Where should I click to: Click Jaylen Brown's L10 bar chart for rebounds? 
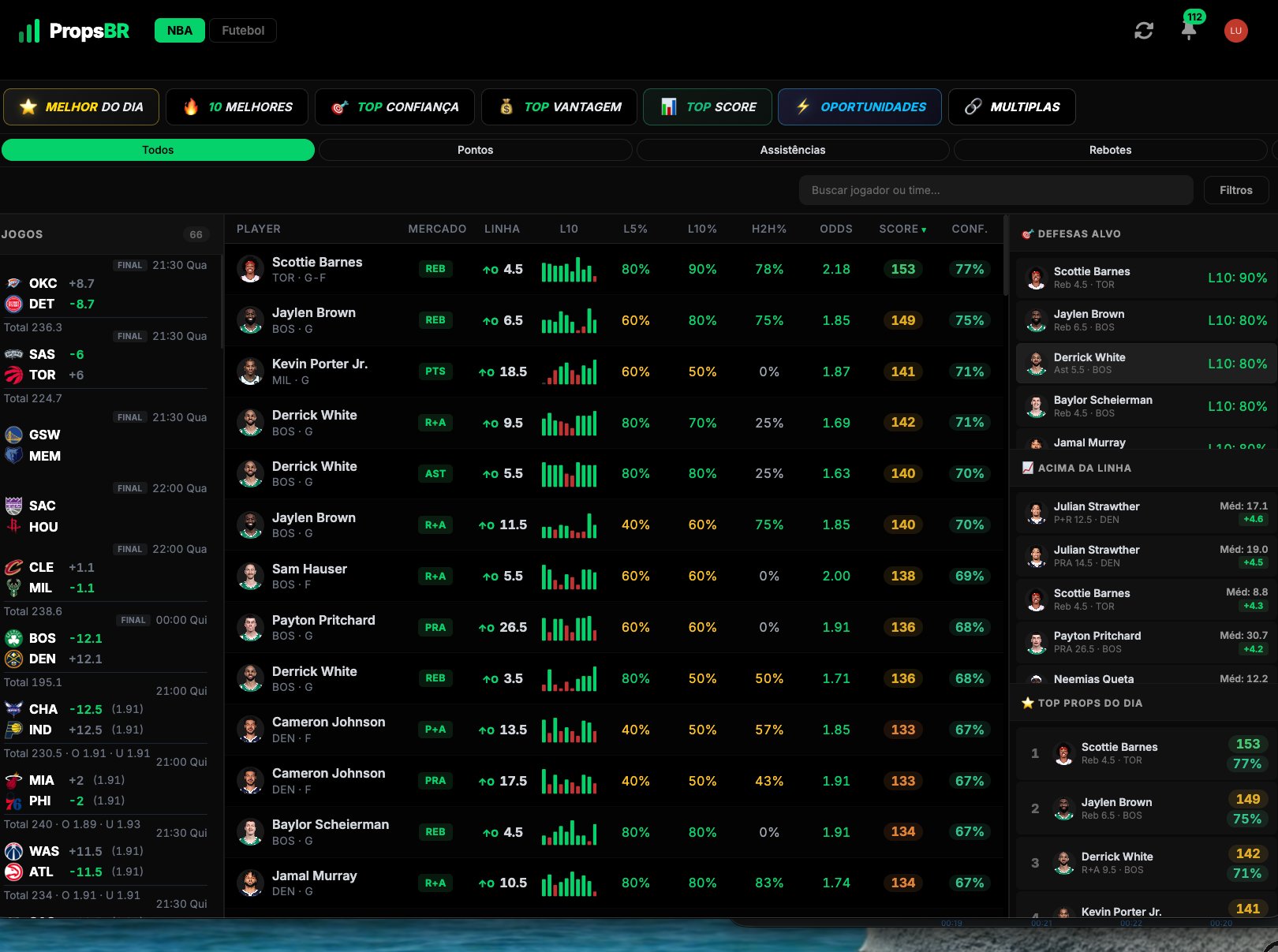(x=569, y=320)
